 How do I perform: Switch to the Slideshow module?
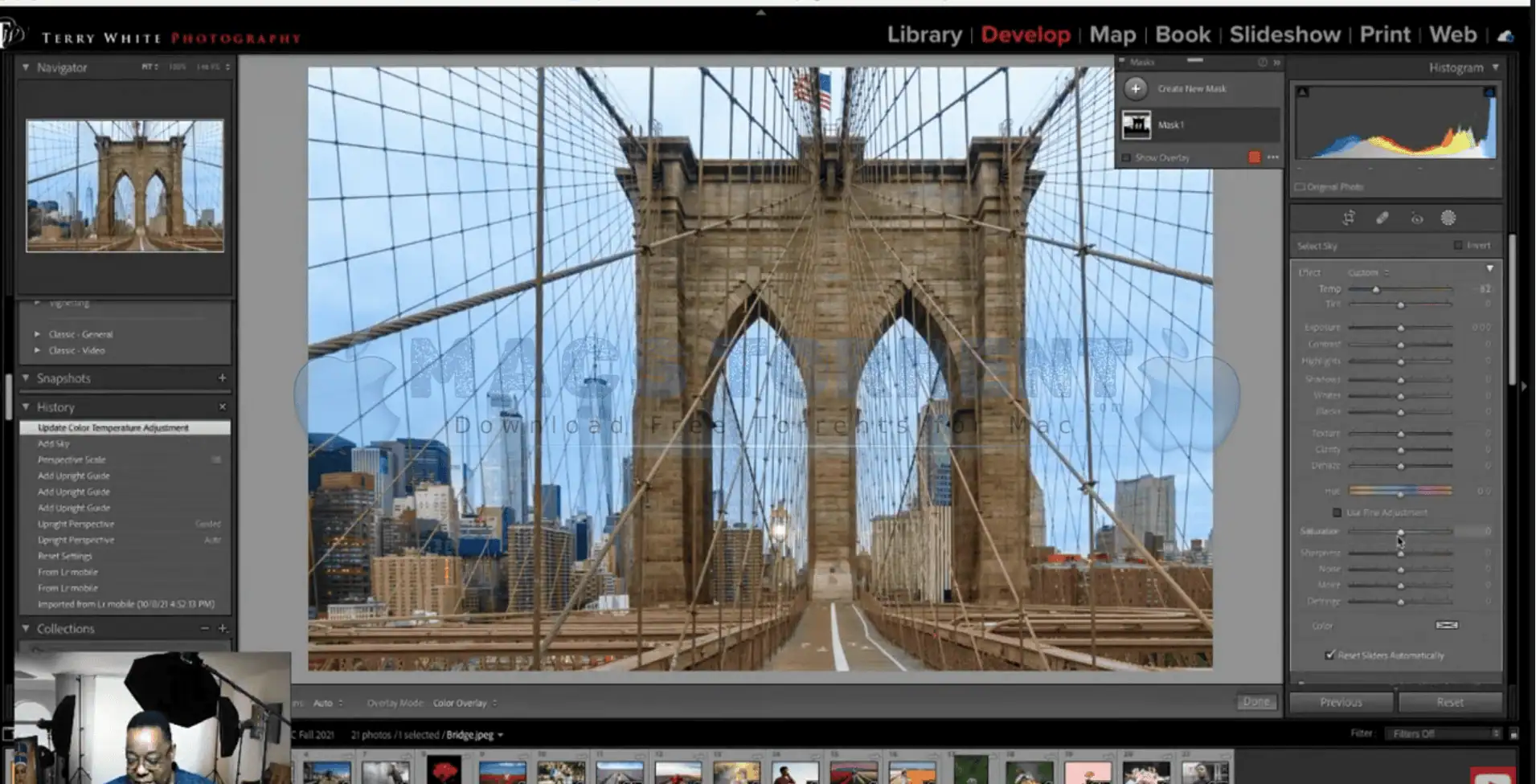click(x=1284, y=35)
